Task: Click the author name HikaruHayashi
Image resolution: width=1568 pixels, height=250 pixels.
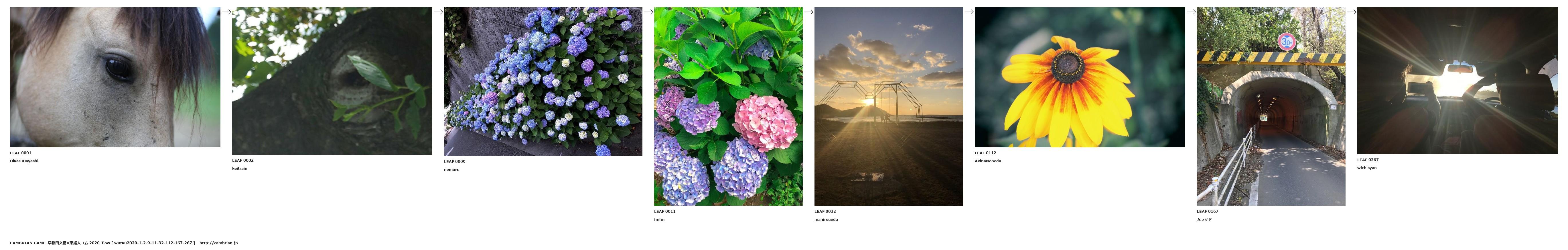Action: tap(24, 161)
